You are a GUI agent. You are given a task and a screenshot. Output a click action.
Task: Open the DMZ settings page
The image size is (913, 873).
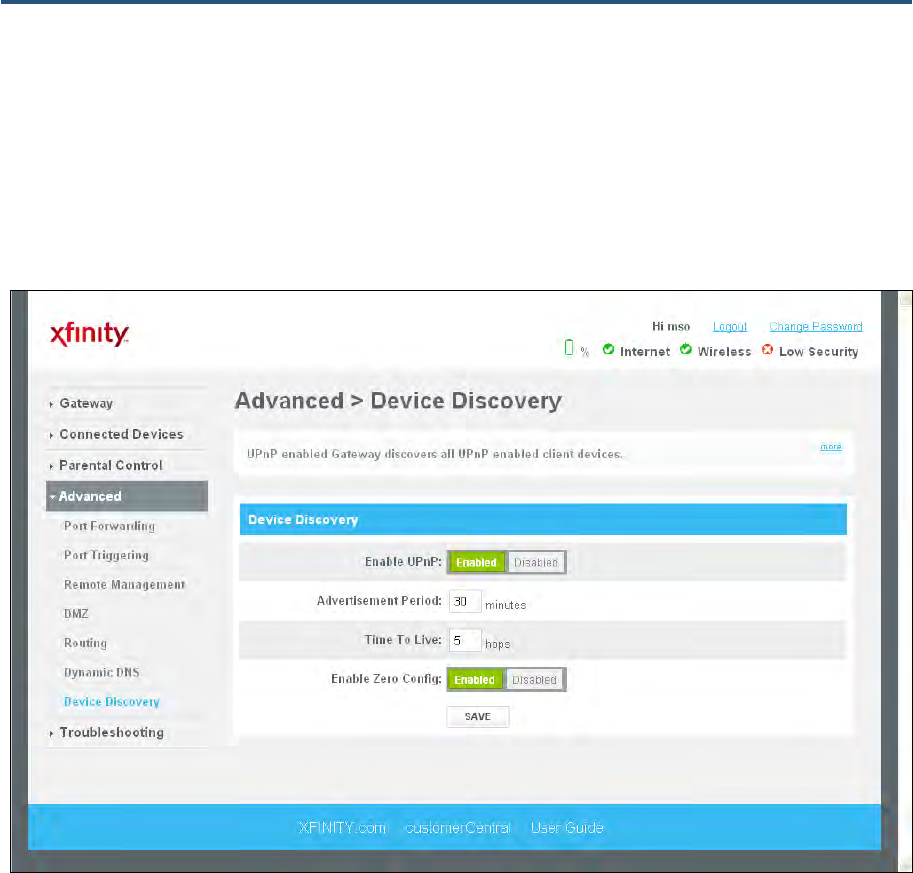coord(76,614)
